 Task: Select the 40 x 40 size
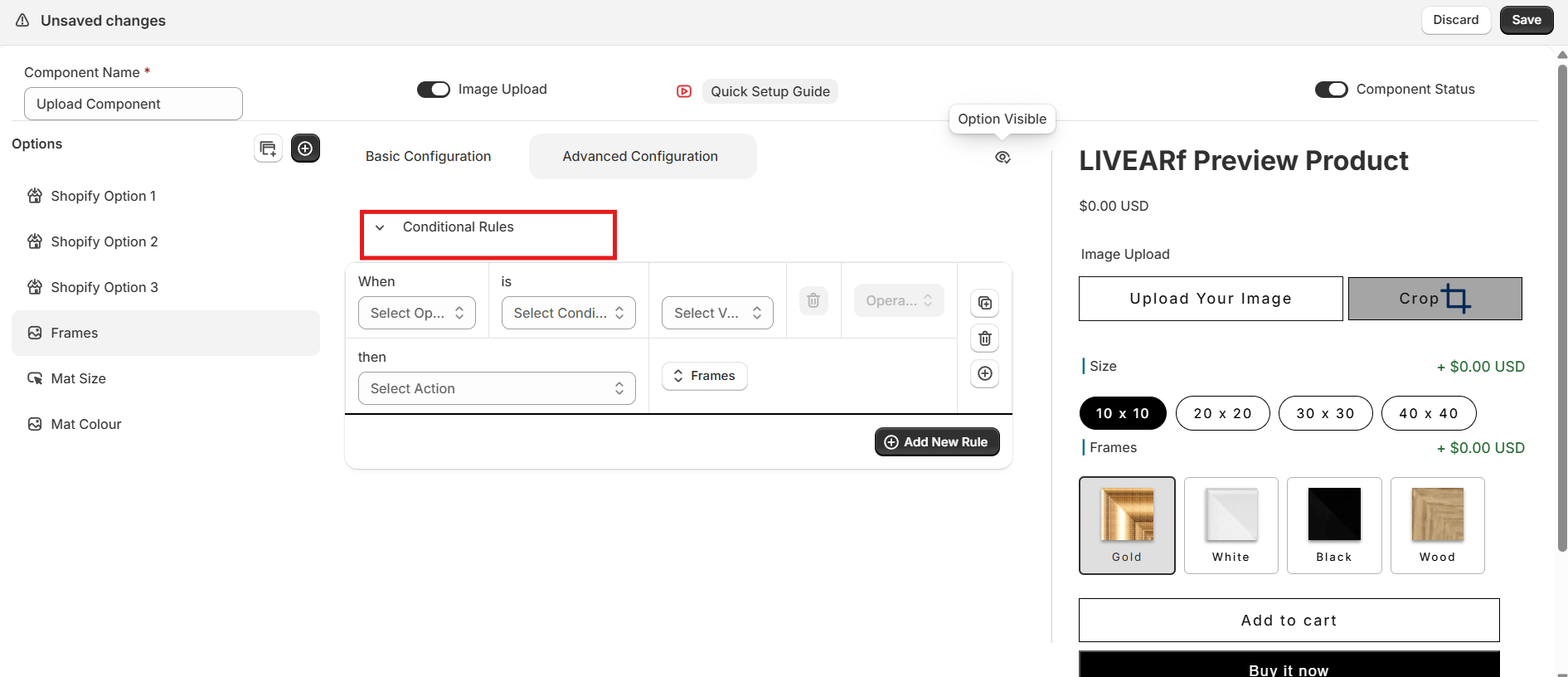(1429, 413)
